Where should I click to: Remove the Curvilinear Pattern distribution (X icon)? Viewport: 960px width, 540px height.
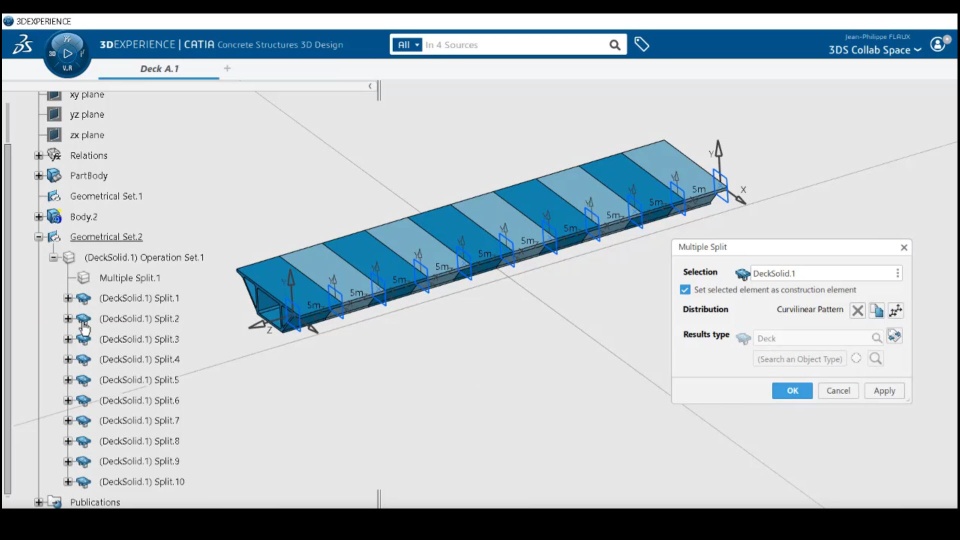tap(858, 310)
